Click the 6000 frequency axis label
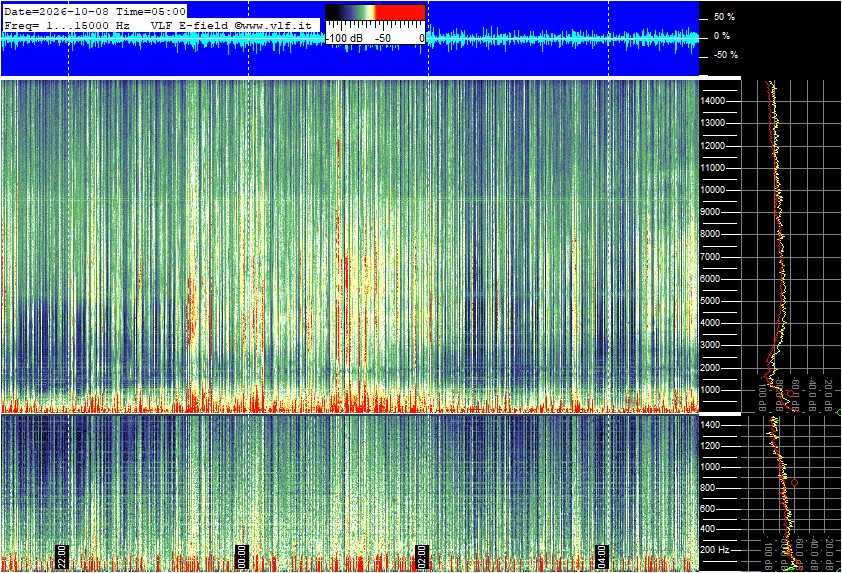The width and height of the screenshot is (842, 573). coord(710,279)
